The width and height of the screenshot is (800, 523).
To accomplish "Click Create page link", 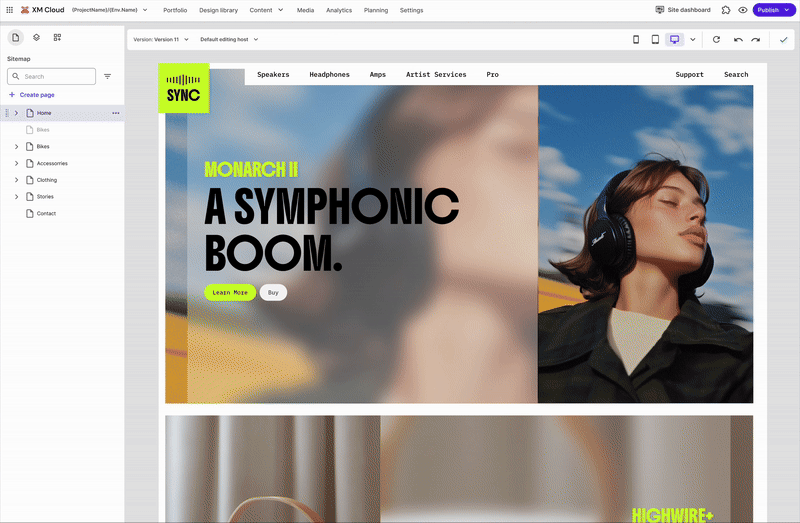I will click(x=32, y=94).
